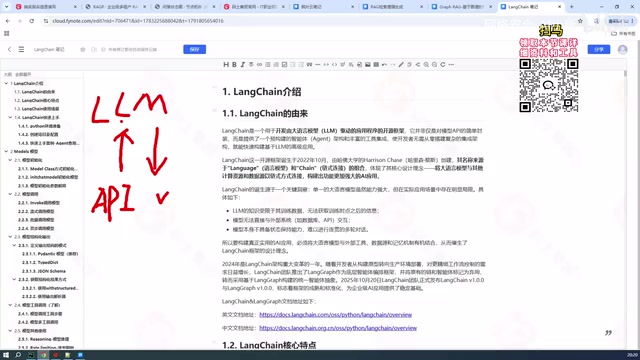Open more options at toolbar end
640x360 pixels.
451,64
